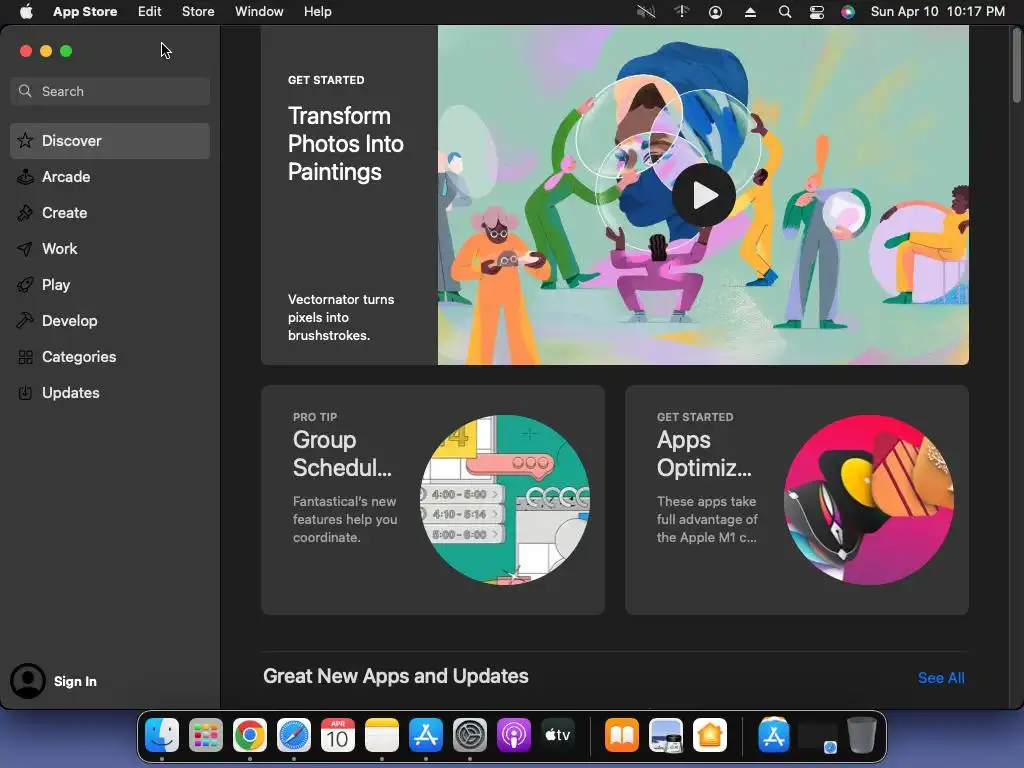Open the Updates download icon
The image size is (1024, 768).
tap(25, 392)
